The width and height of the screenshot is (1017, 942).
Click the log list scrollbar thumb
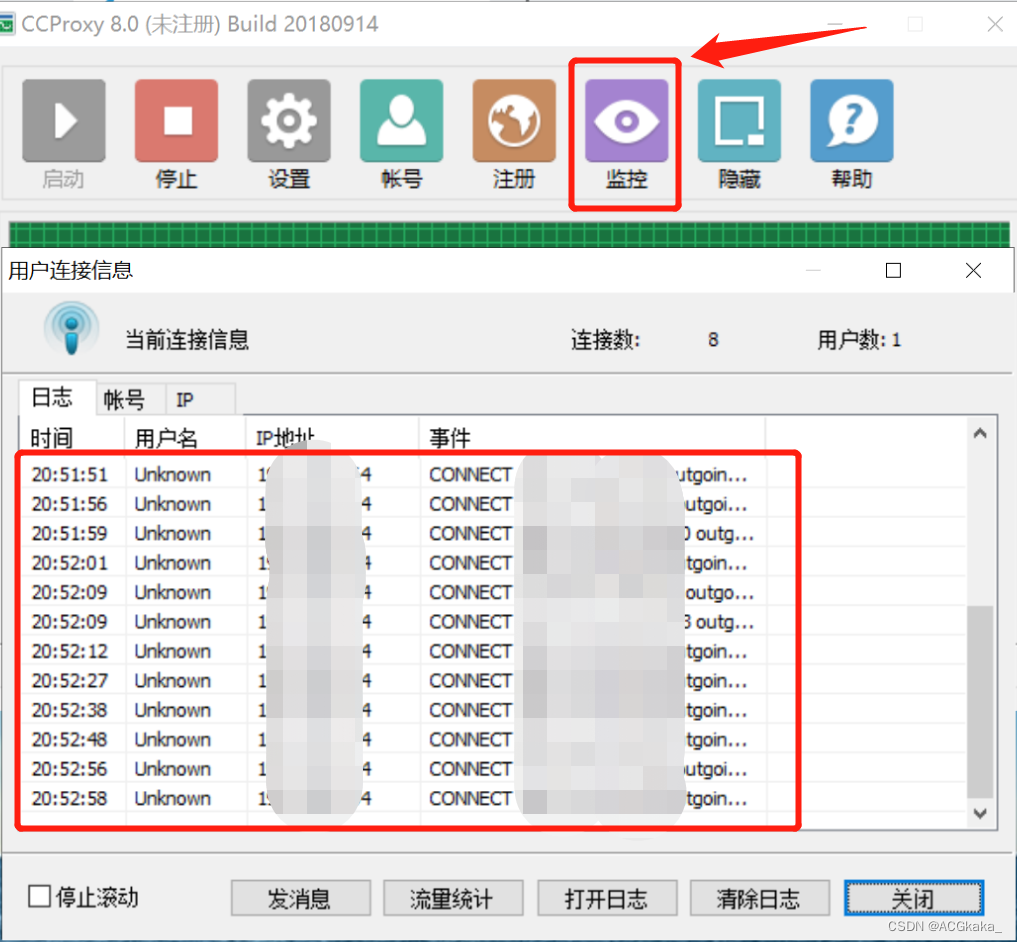click(x=980, y=701)
